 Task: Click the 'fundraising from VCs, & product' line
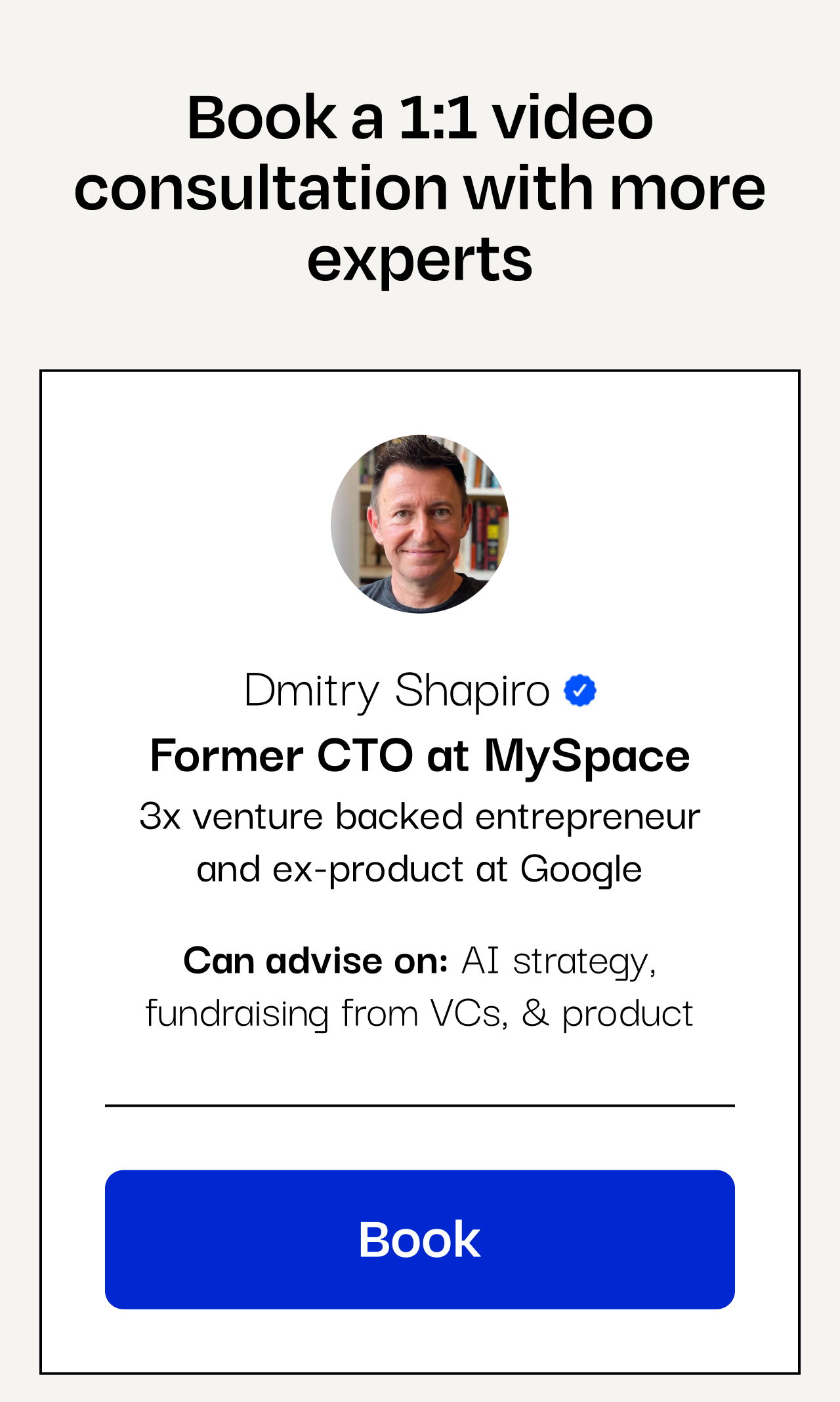(419, 1014)
